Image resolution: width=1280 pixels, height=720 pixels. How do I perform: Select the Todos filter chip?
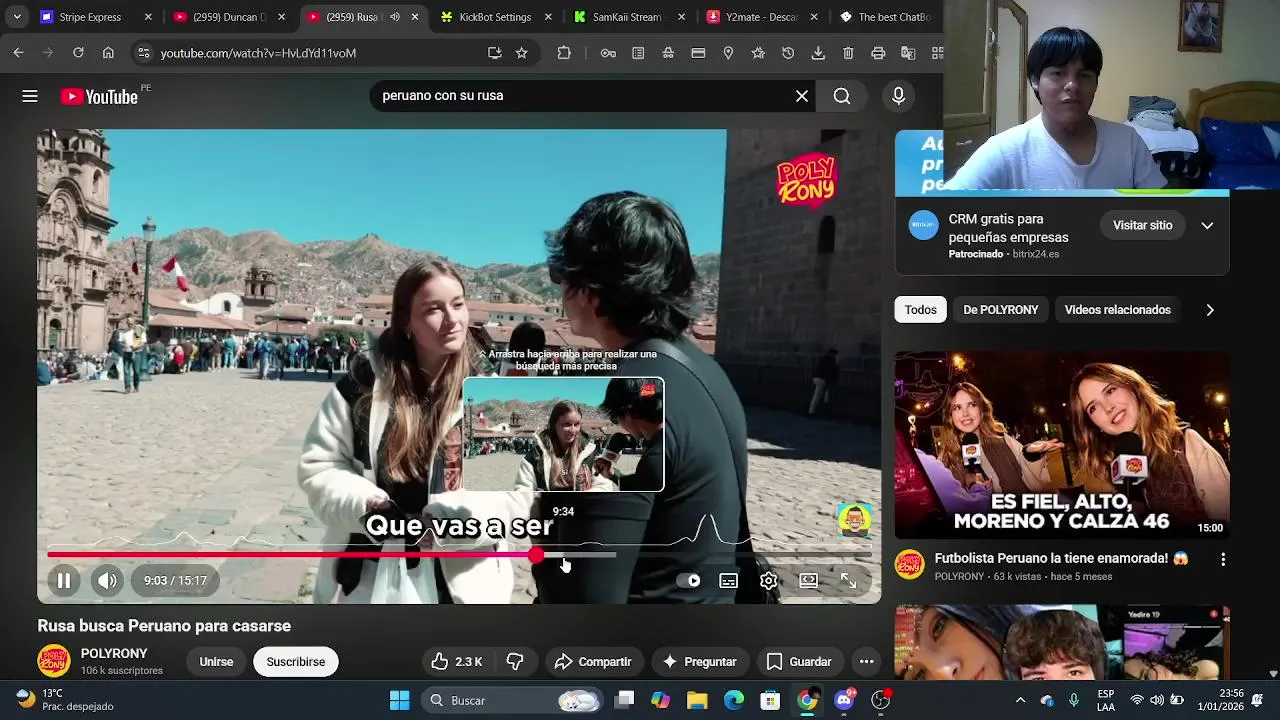click(x=921, y=310)
